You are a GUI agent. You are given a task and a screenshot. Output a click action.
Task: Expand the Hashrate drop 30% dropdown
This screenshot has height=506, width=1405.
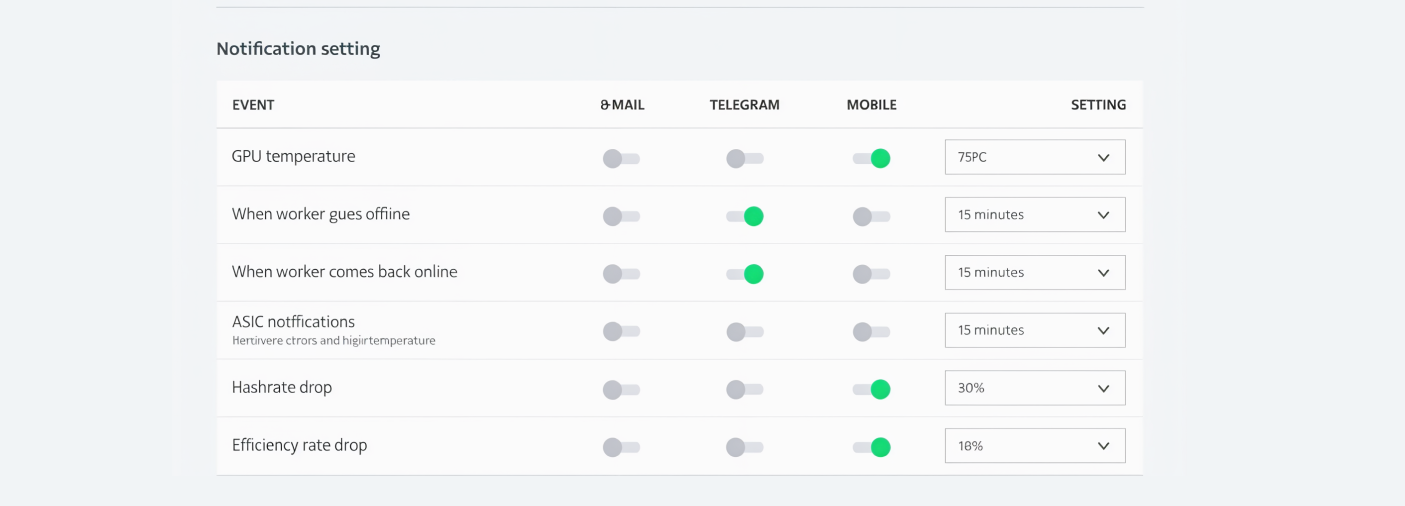1034,388
